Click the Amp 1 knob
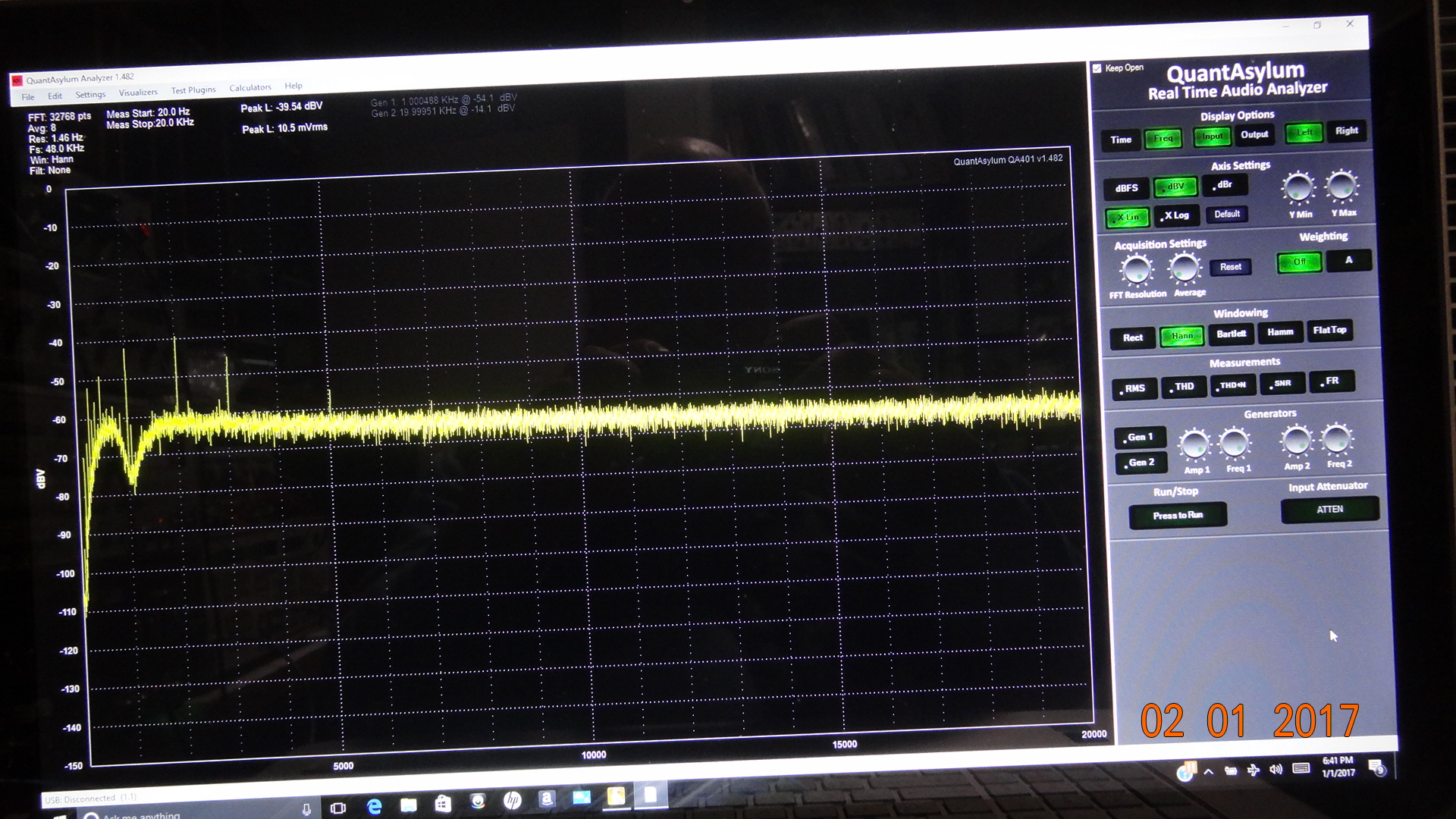The height and width of the screenshot is (819, 1456). pyautogui.click(x=1195, y=444)
